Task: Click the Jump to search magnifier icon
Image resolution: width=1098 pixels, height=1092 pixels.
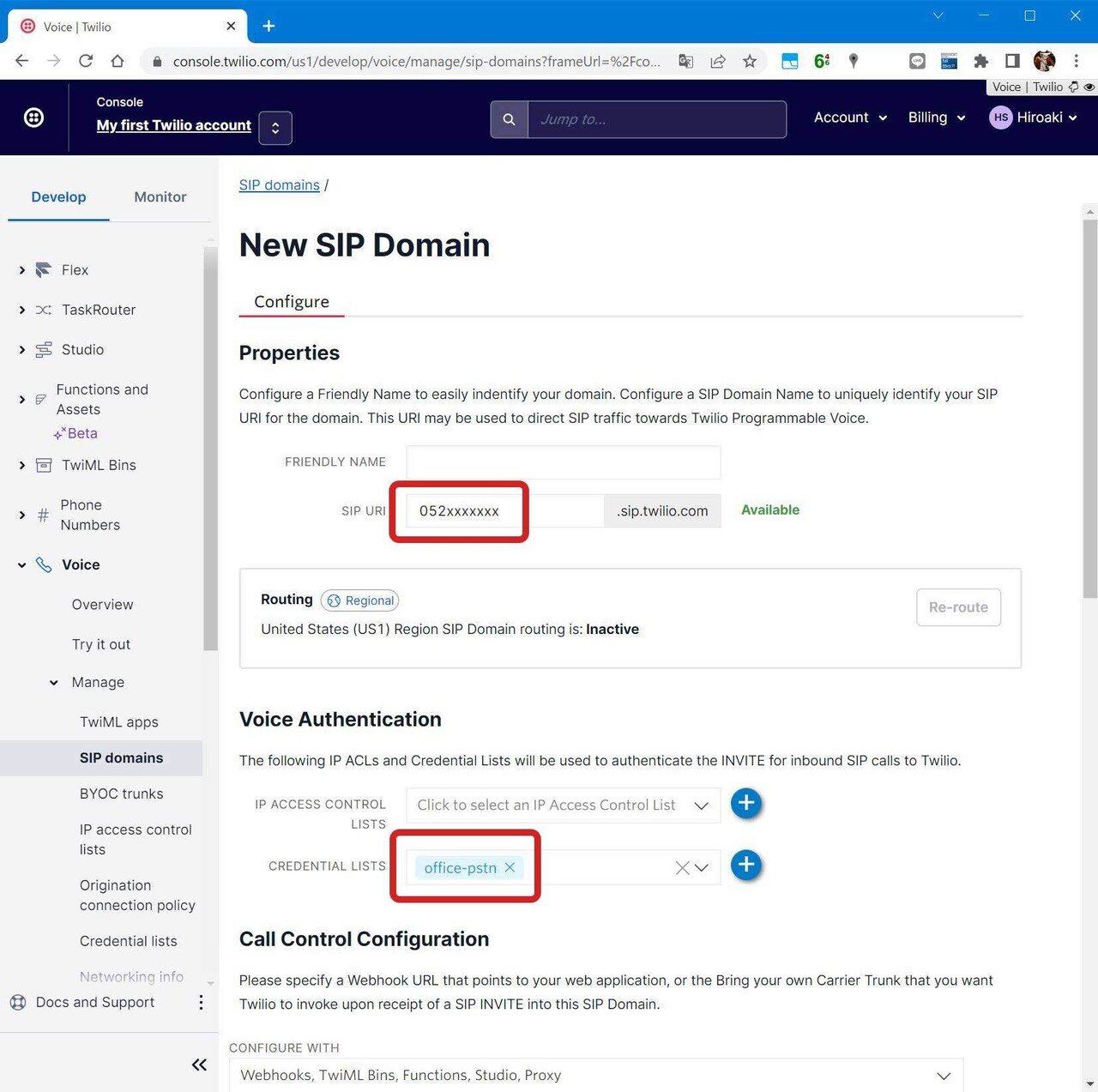Action: click(509, 119)
